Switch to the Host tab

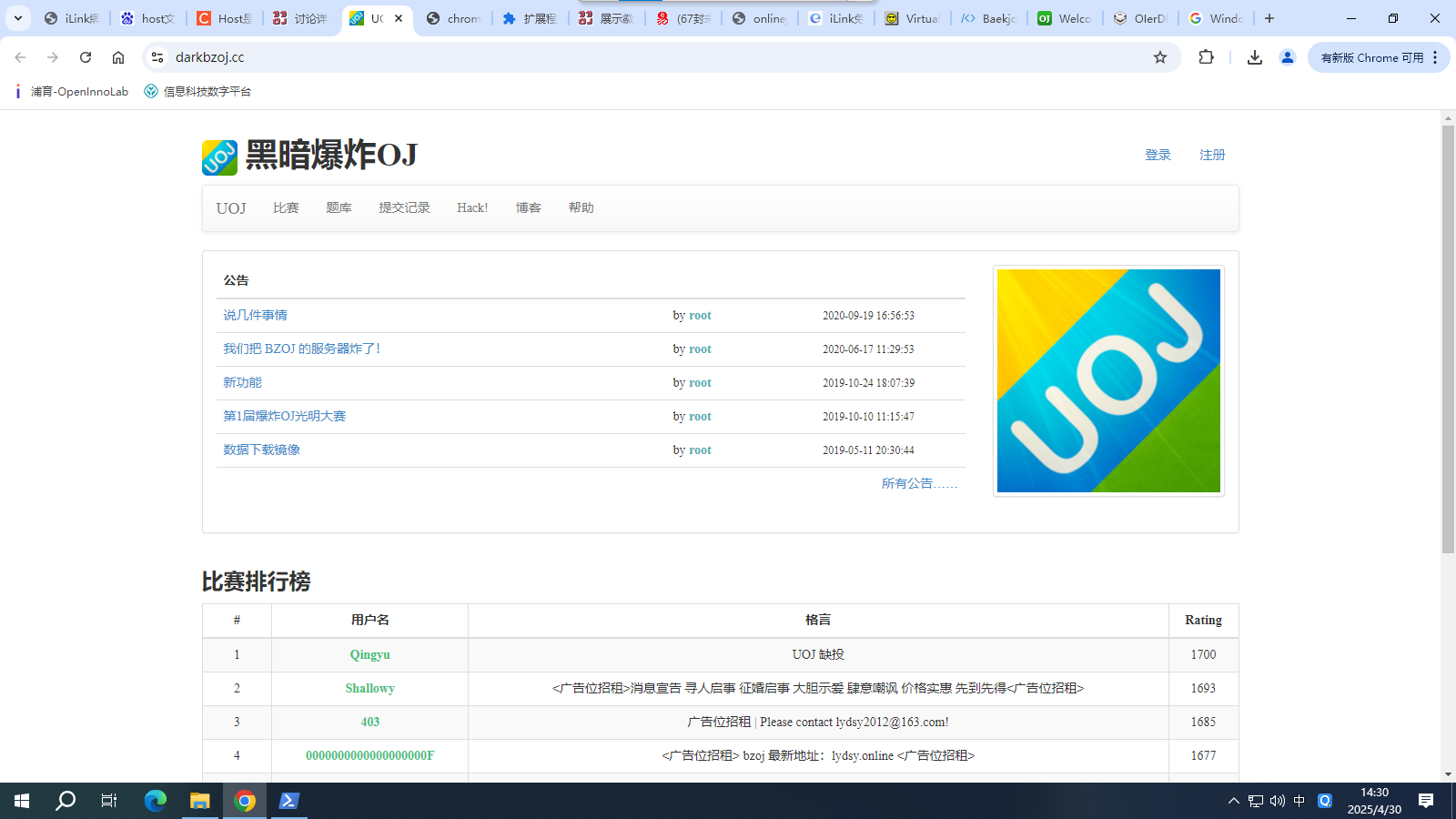click(x=227, y=18)
